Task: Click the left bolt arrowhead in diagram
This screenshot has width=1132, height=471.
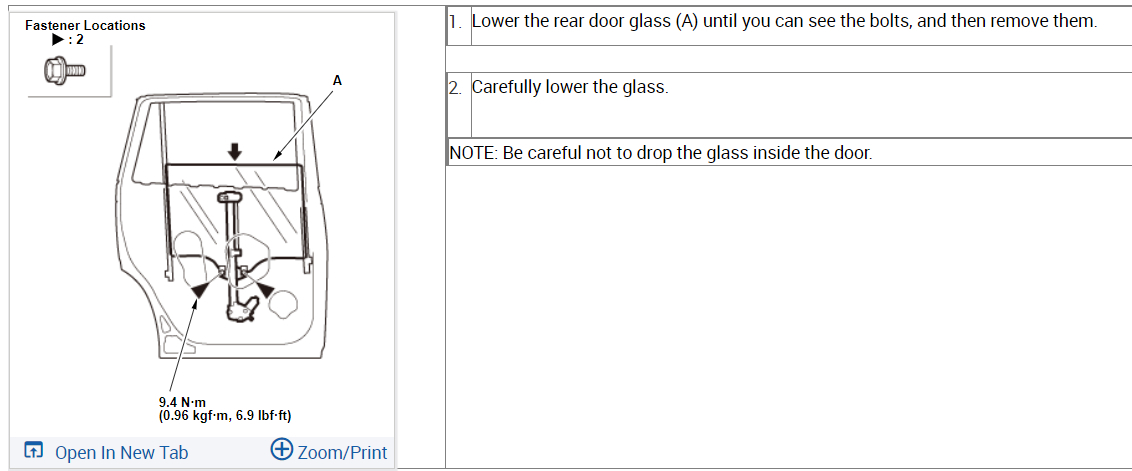Action: coord(201,288)
